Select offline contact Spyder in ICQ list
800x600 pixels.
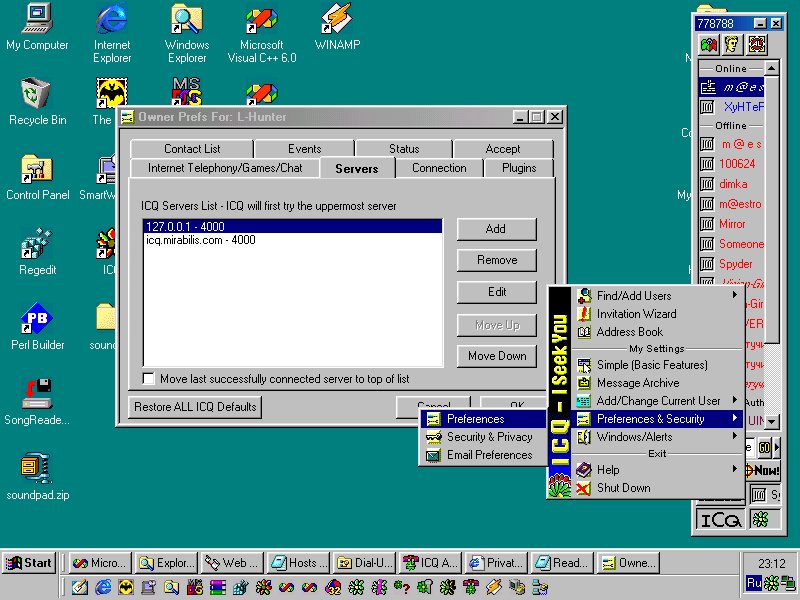coord(731,264)
